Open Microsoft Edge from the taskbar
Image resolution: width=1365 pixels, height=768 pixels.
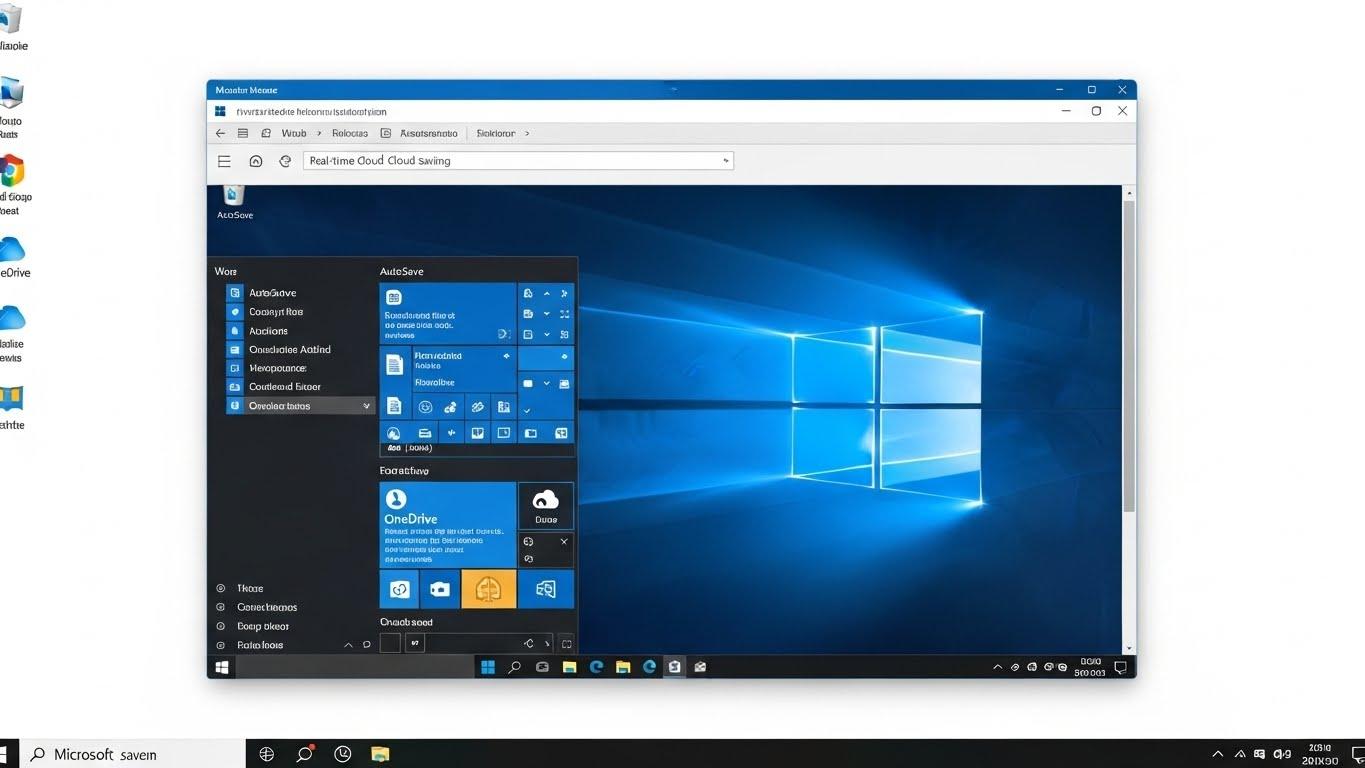598,667
